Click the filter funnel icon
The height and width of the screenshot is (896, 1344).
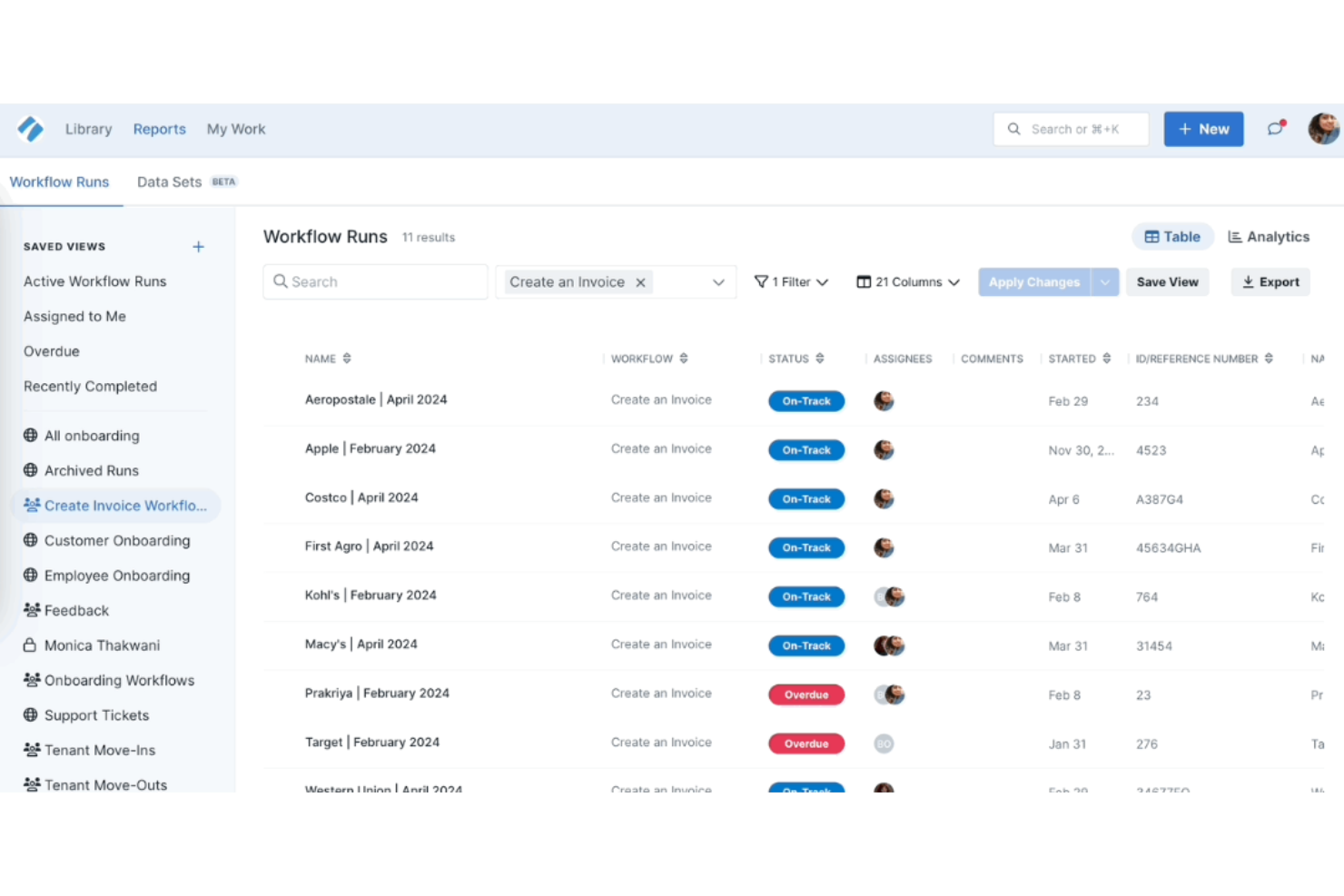tap(761, 281)
